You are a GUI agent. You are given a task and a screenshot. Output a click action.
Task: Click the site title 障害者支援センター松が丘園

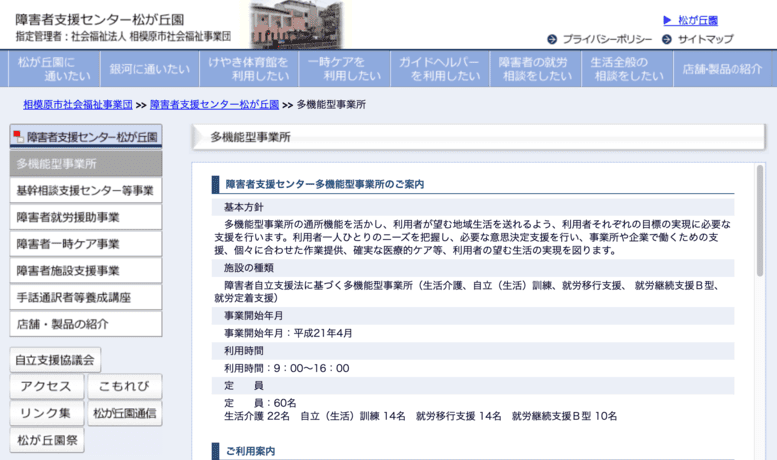click(x=100, y=20)
